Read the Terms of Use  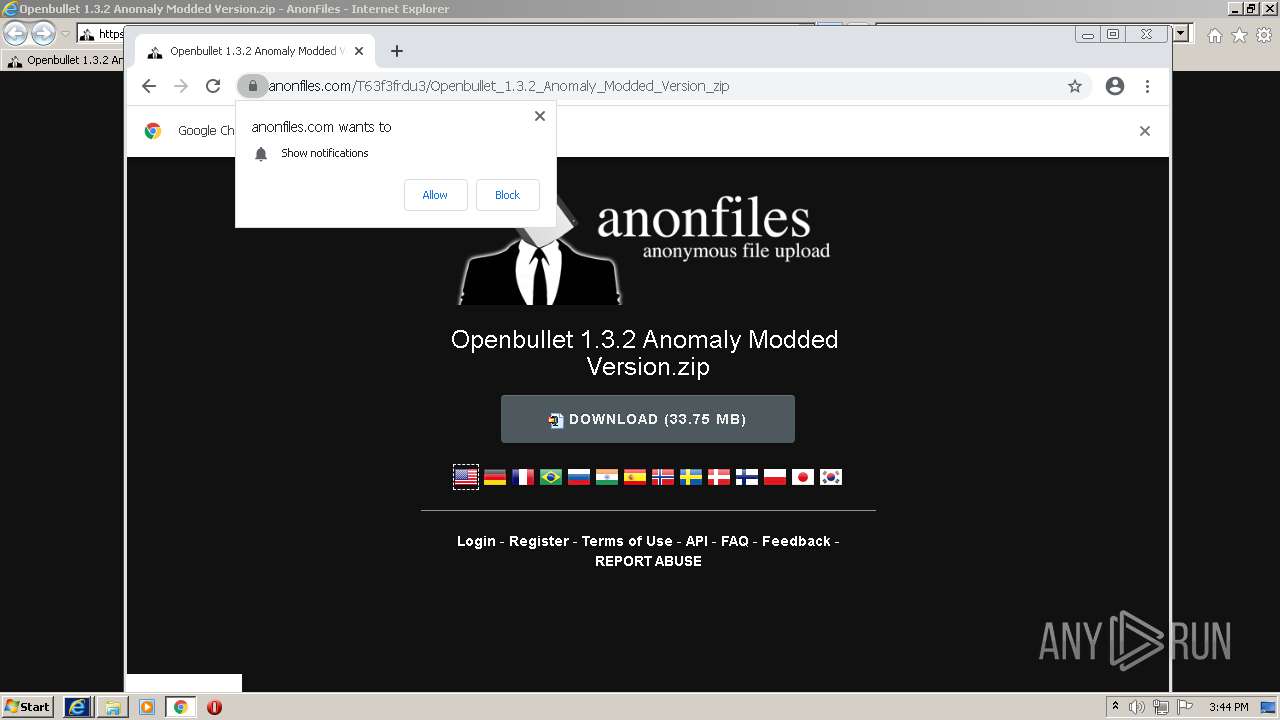pyautogui.click(x=627, y=541)
